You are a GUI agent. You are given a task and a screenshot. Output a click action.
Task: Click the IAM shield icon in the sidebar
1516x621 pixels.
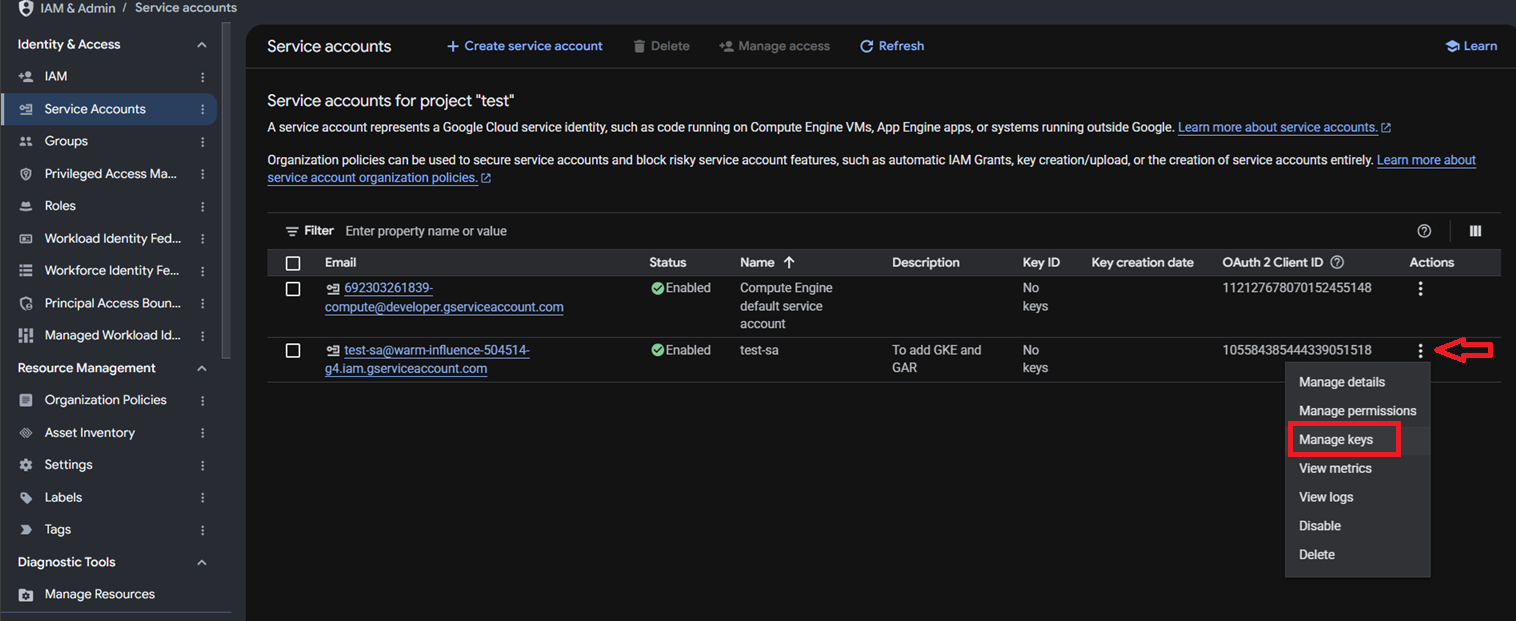[26, 76]
